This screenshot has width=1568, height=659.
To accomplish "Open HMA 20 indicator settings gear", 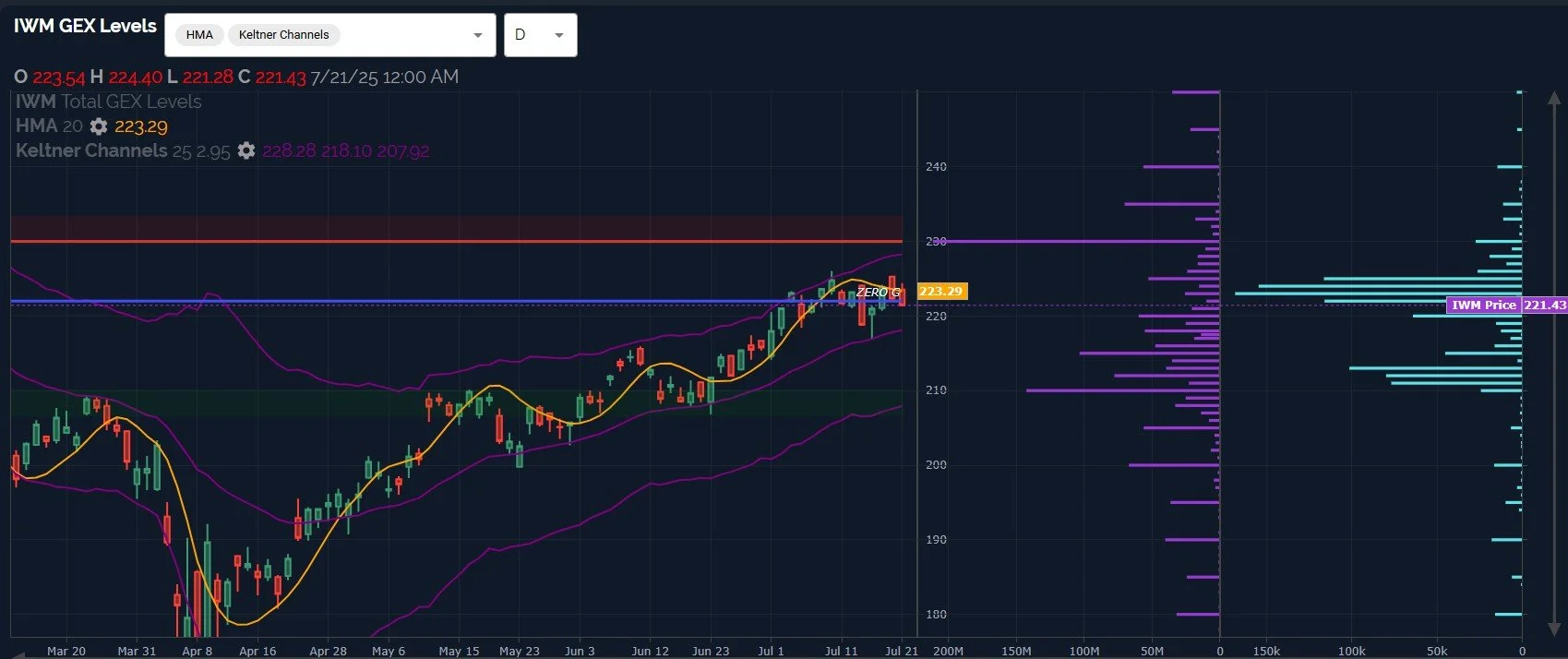I will [99, 126].
